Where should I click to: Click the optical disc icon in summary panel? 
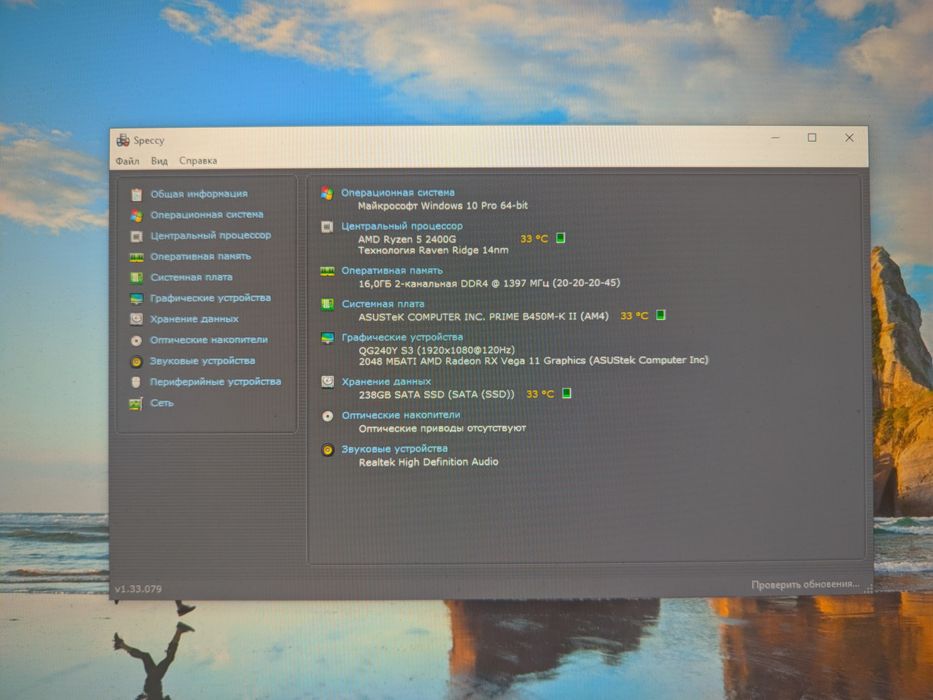point(327,416)
